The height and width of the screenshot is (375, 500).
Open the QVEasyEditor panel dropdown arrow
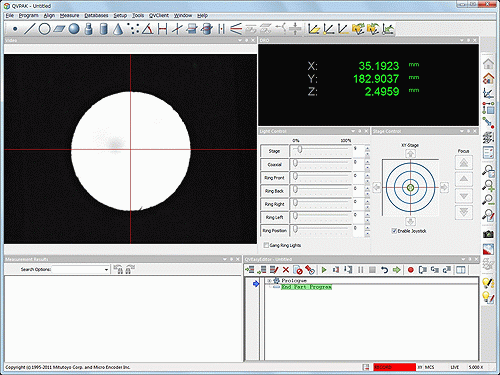(463, 259)
